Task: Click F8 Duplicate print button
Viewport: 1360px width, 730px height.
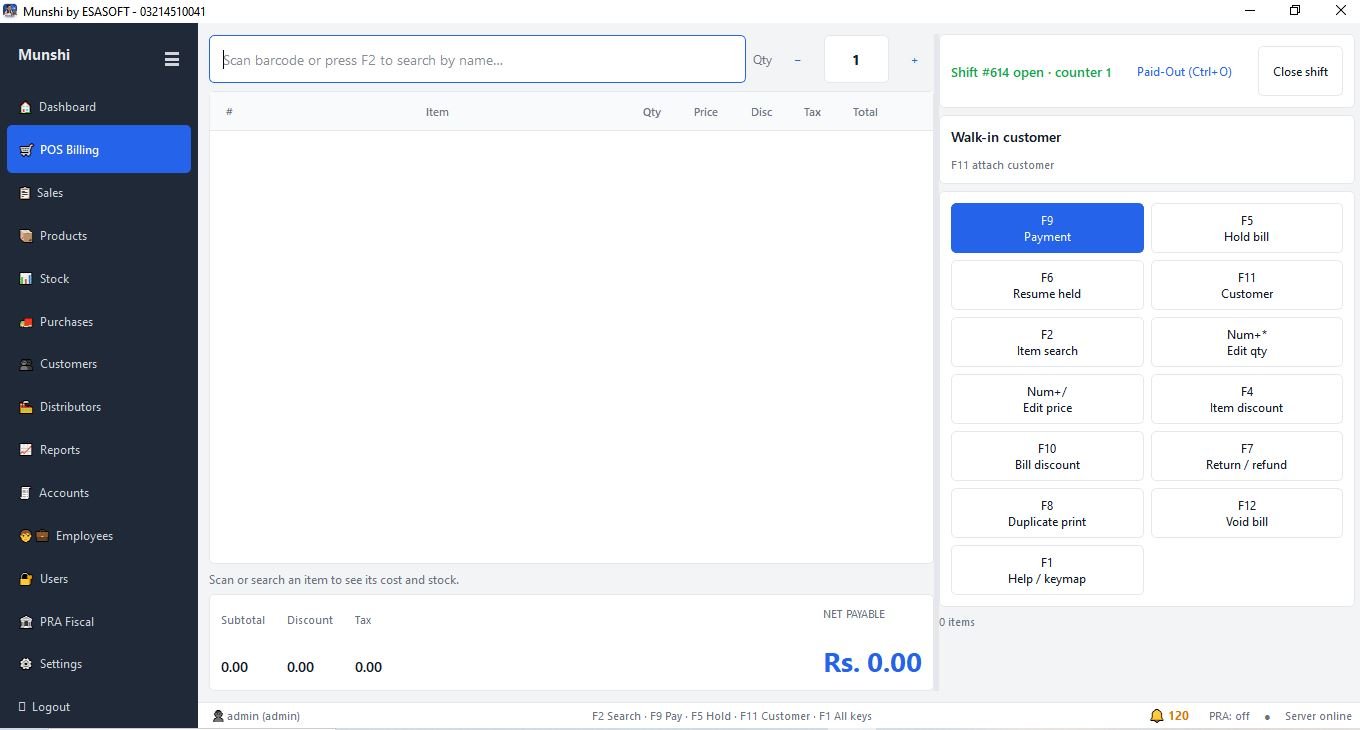Action: click(x=1047, y=513)
